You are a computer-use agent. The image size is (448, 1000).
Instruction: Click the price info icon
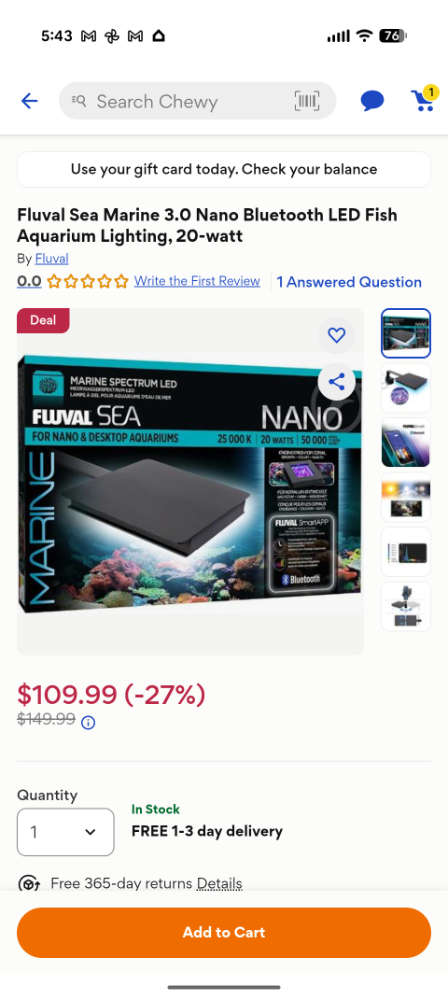(88, 723)
